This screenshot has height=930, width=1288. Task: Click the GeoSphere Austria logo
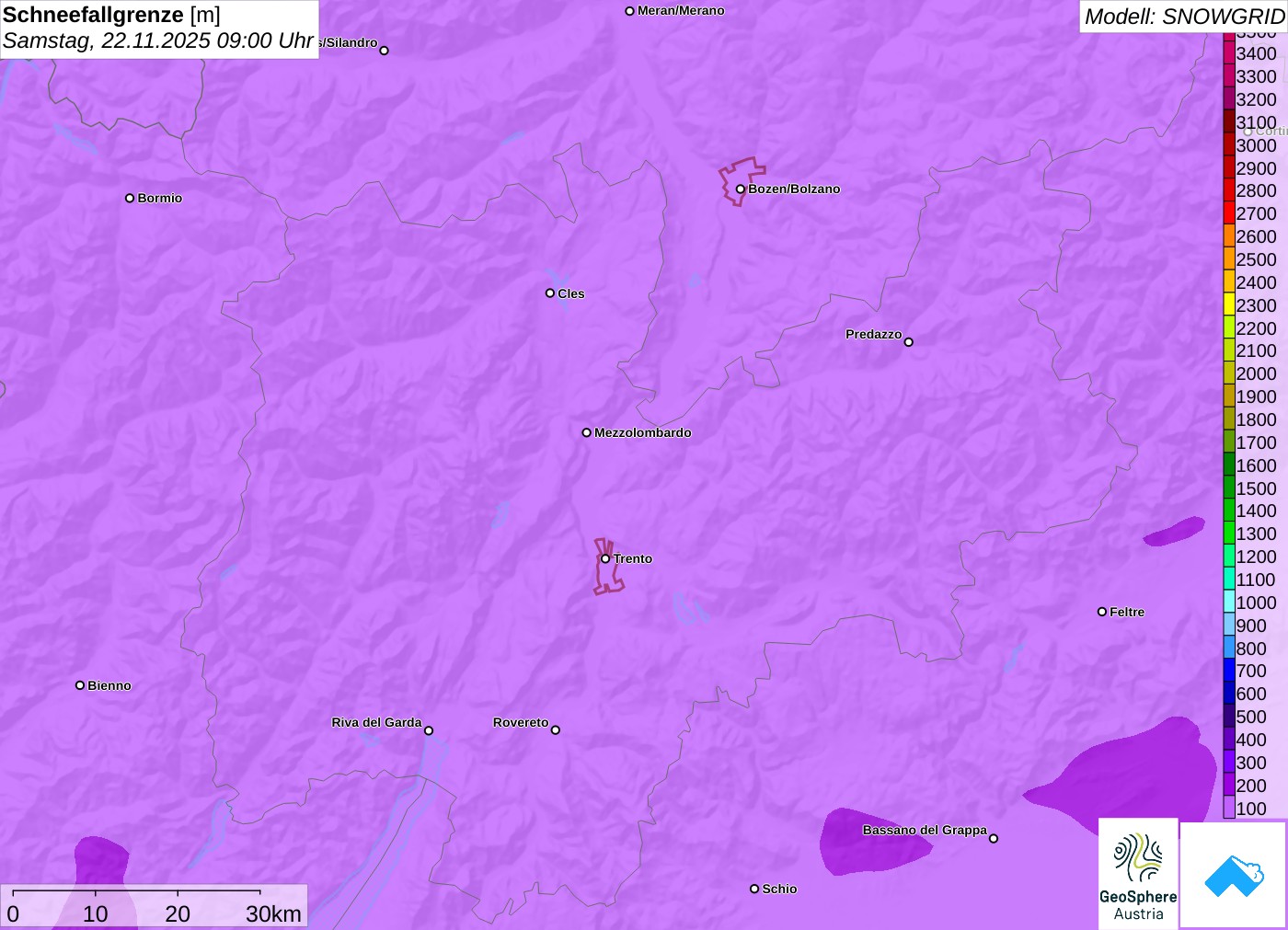[x=1138, y=874]
